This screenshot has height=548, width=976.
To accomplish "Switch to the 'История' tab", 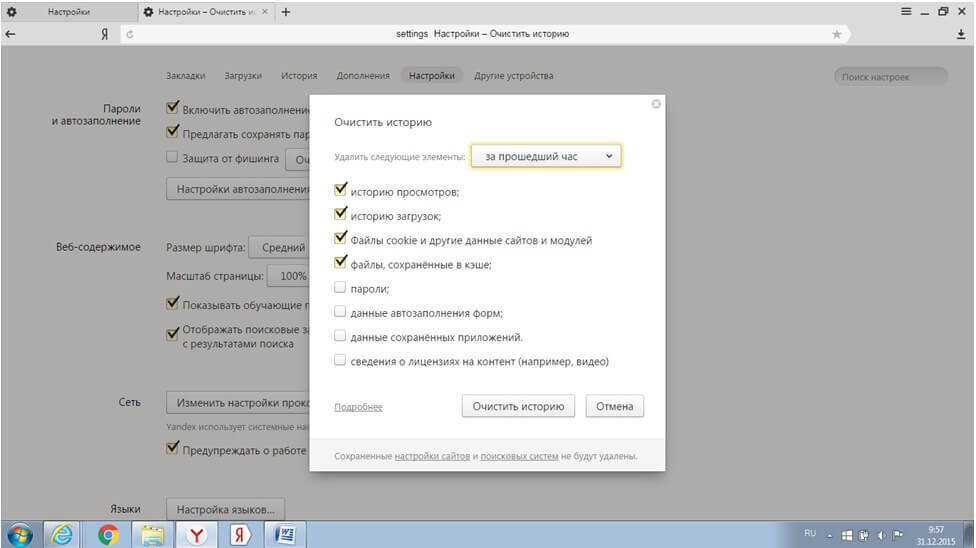I will pos(299,76).
